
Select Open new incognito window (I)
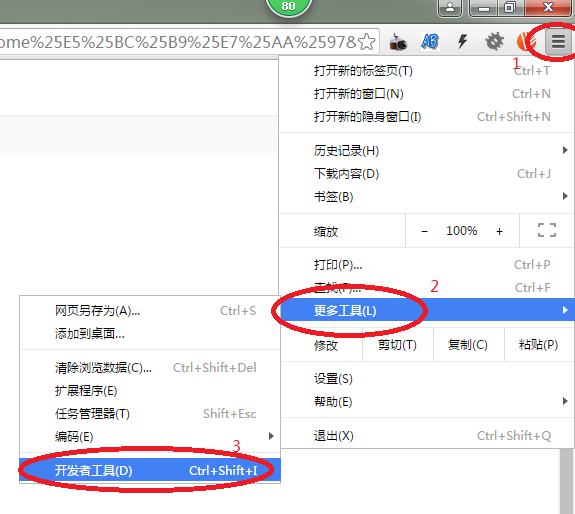(x=427, y=117)
